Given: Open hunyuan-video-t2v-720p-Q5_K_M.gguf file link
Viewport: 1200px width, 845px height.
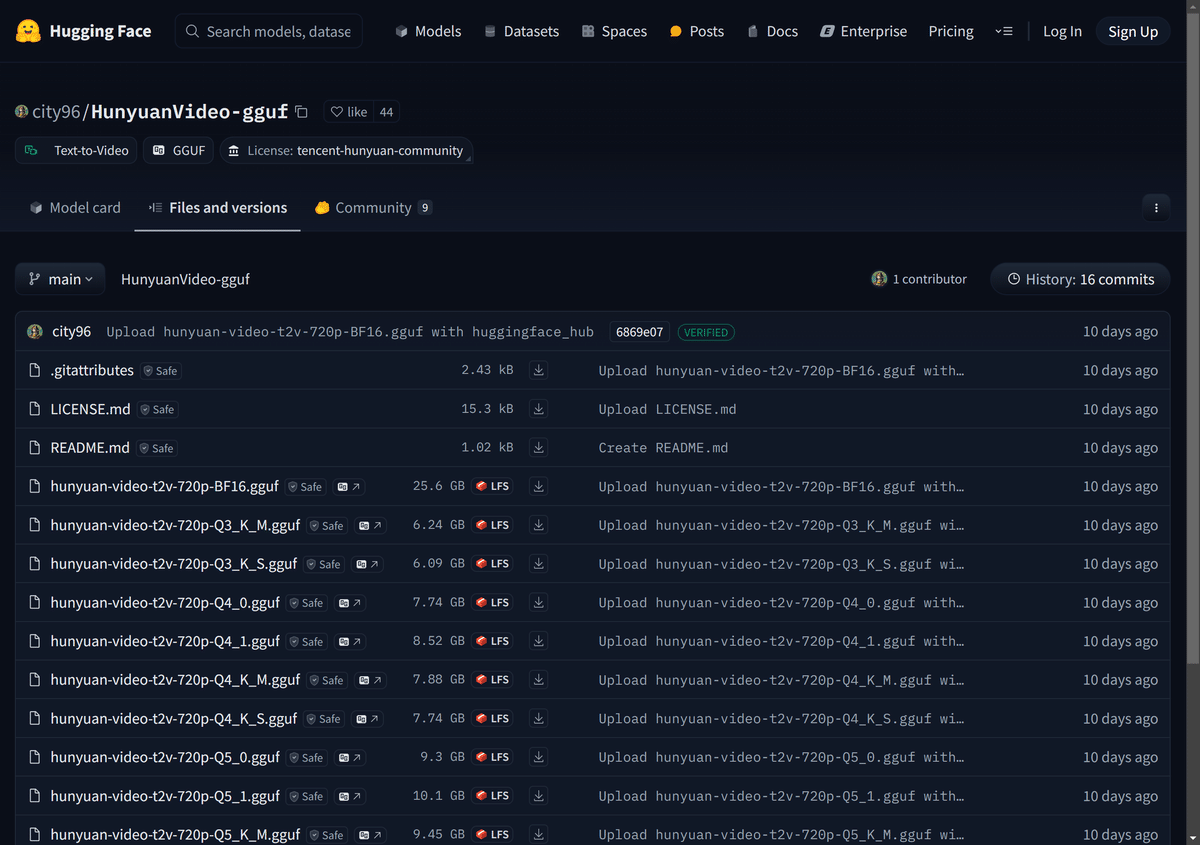Looking at the screenshot, I should tap(175, 834).
